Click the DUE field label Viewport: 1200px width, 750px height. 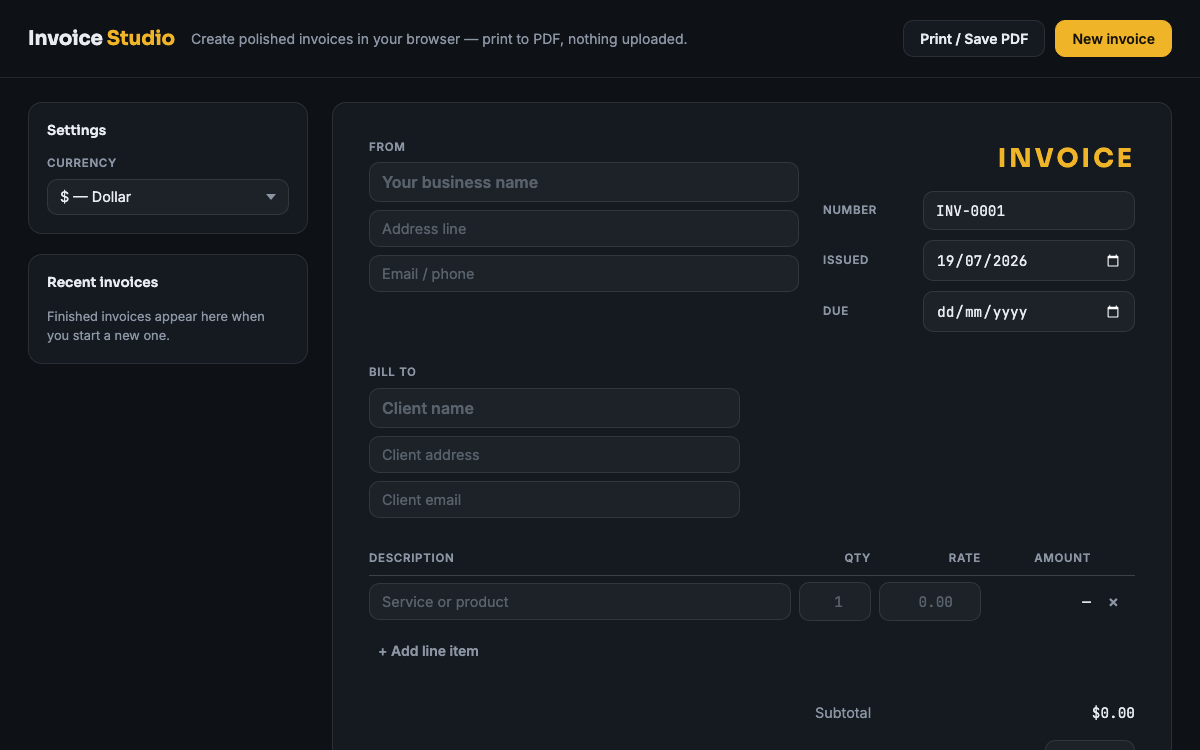(835, 311)
